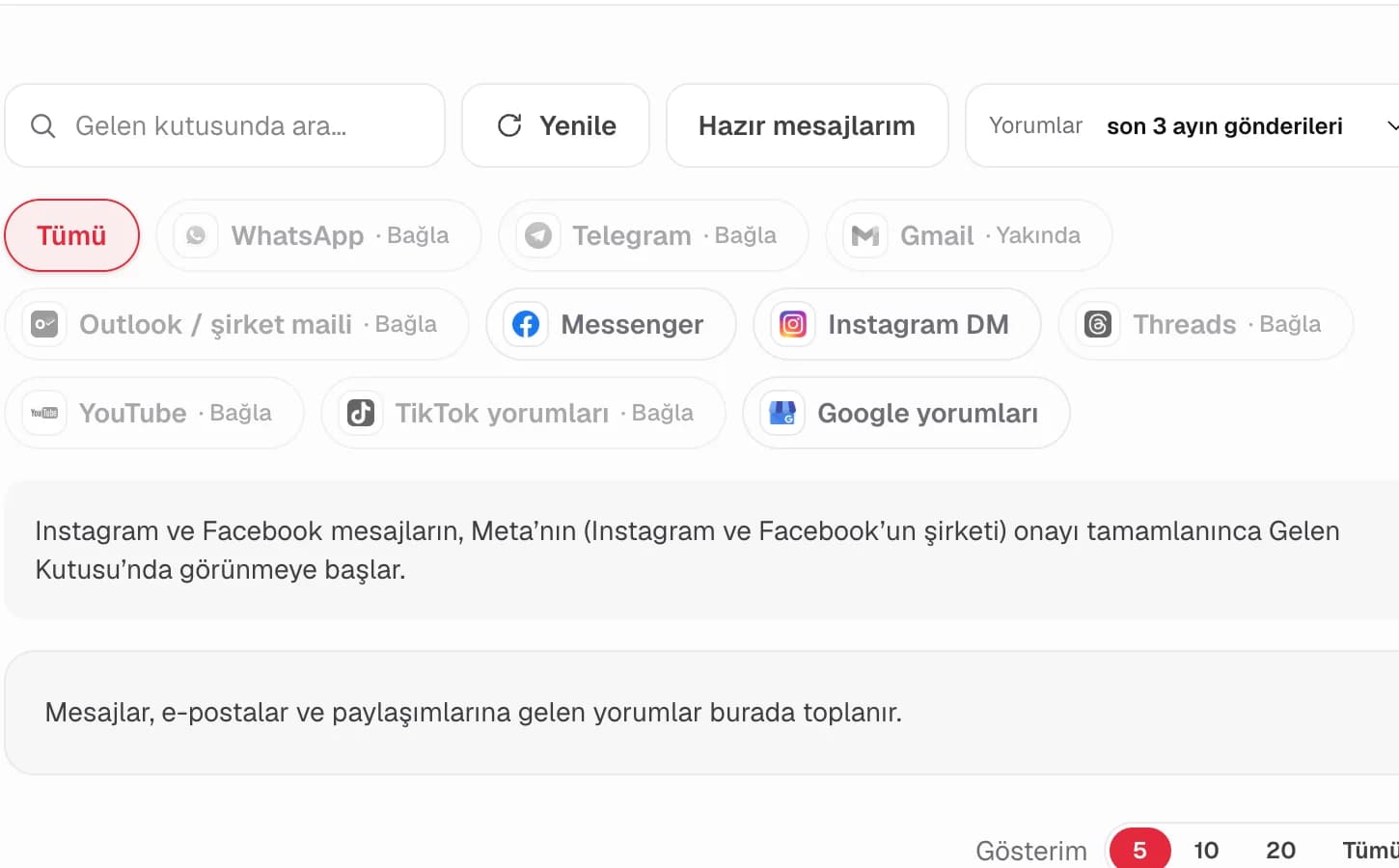Click the 'Mesajlar, e-postalar' empty state text
1399x868 pixels.
coord(474,713)
